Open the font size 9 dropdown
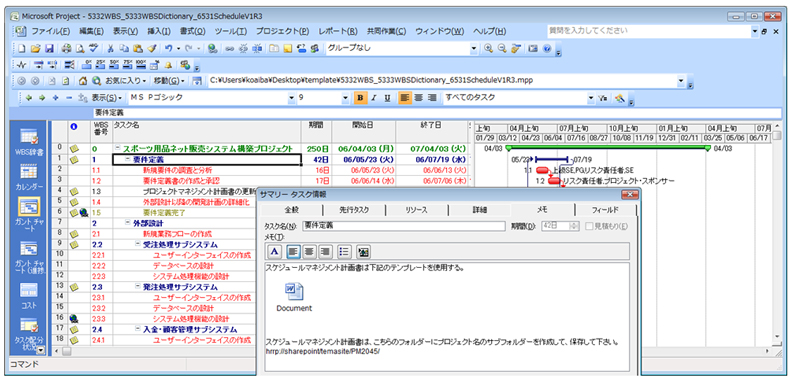The width and height of the screenshot is (790, 380). 345,98
